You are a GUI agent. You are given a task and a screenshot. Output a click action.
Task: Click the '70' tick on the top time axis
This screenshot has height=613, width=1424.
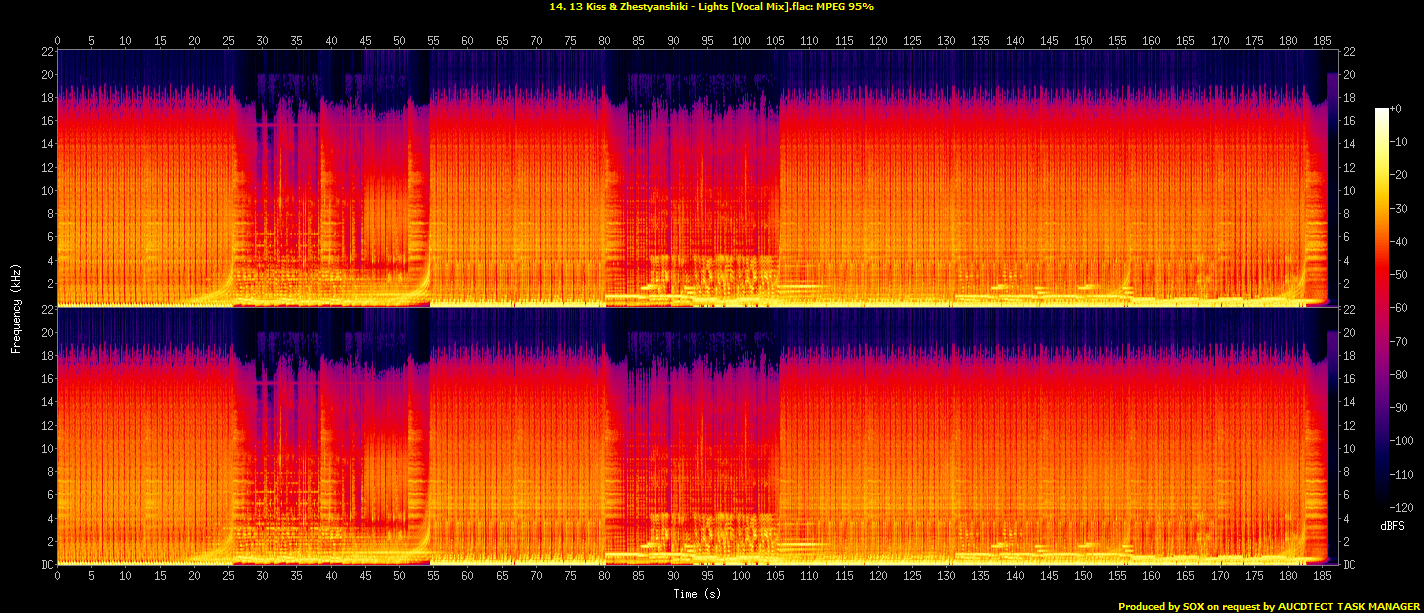coord(536,41)
